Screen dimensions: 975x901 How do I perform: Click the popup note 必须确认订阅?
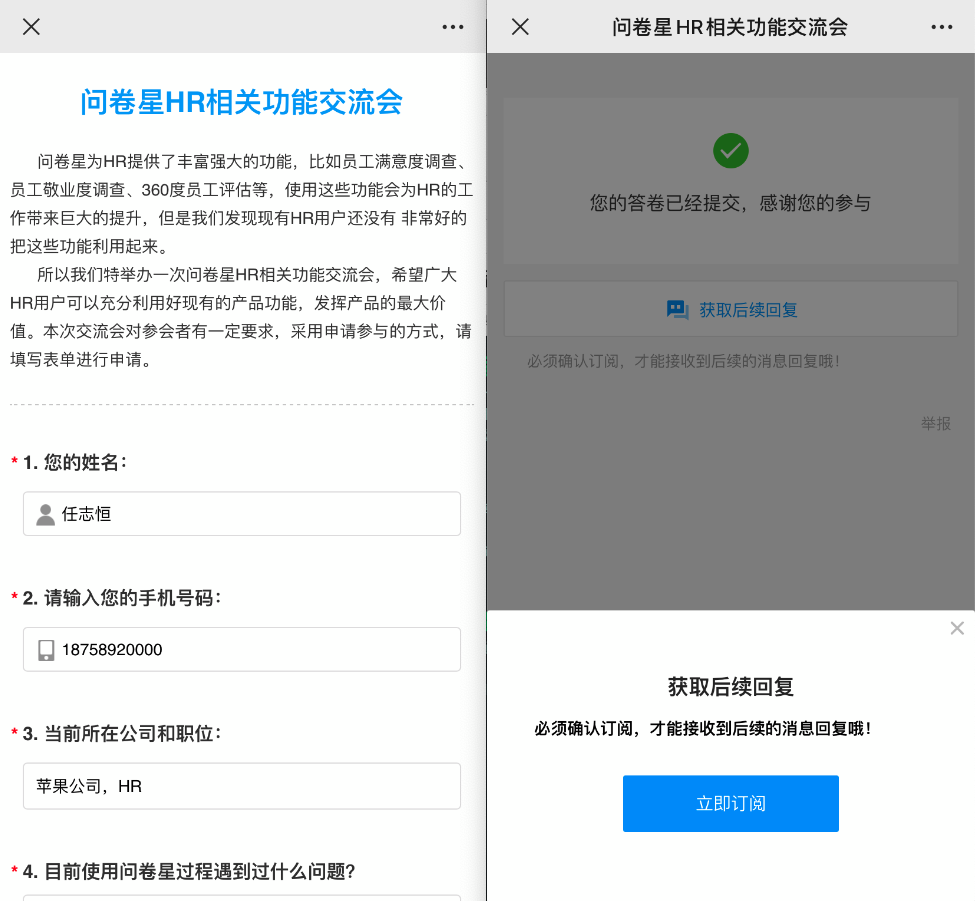[703, 728]
